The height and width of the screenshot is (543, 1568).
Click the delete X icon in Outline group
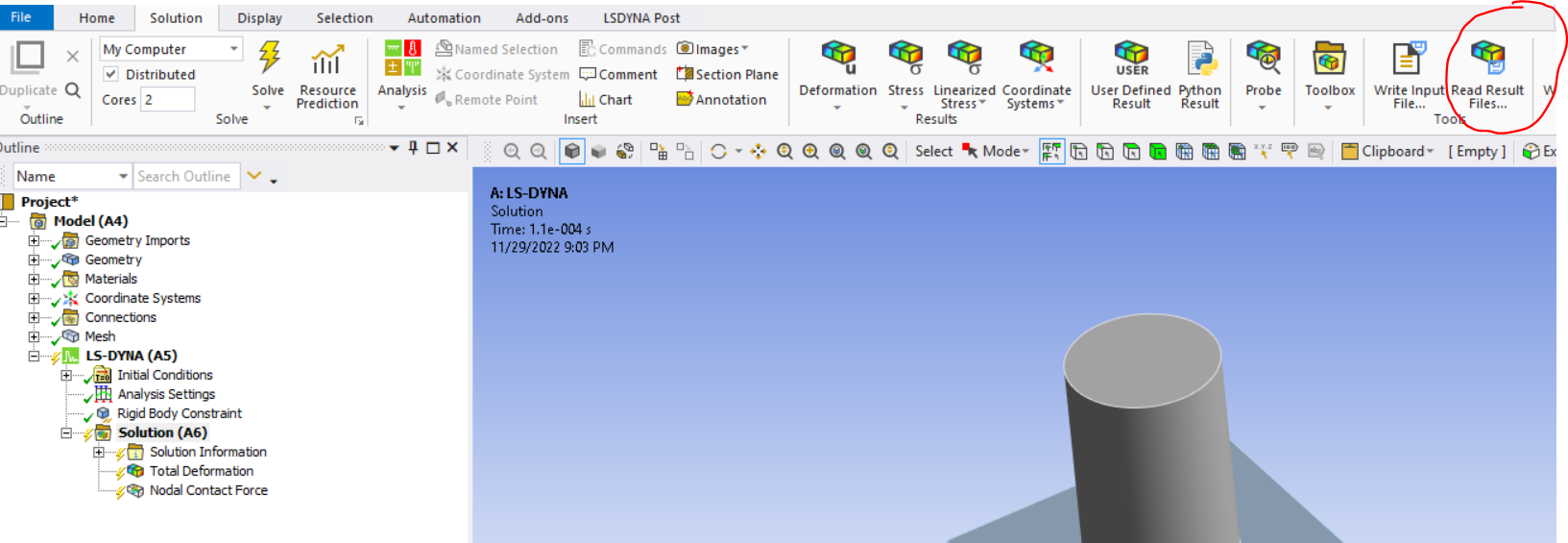tap(72, 57)
